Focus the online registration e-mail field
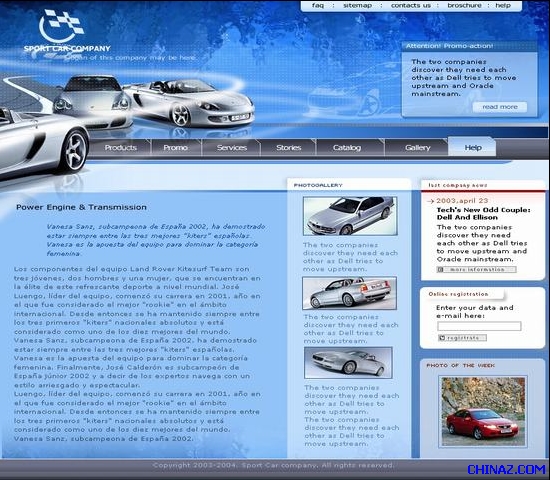 (479, 326)
